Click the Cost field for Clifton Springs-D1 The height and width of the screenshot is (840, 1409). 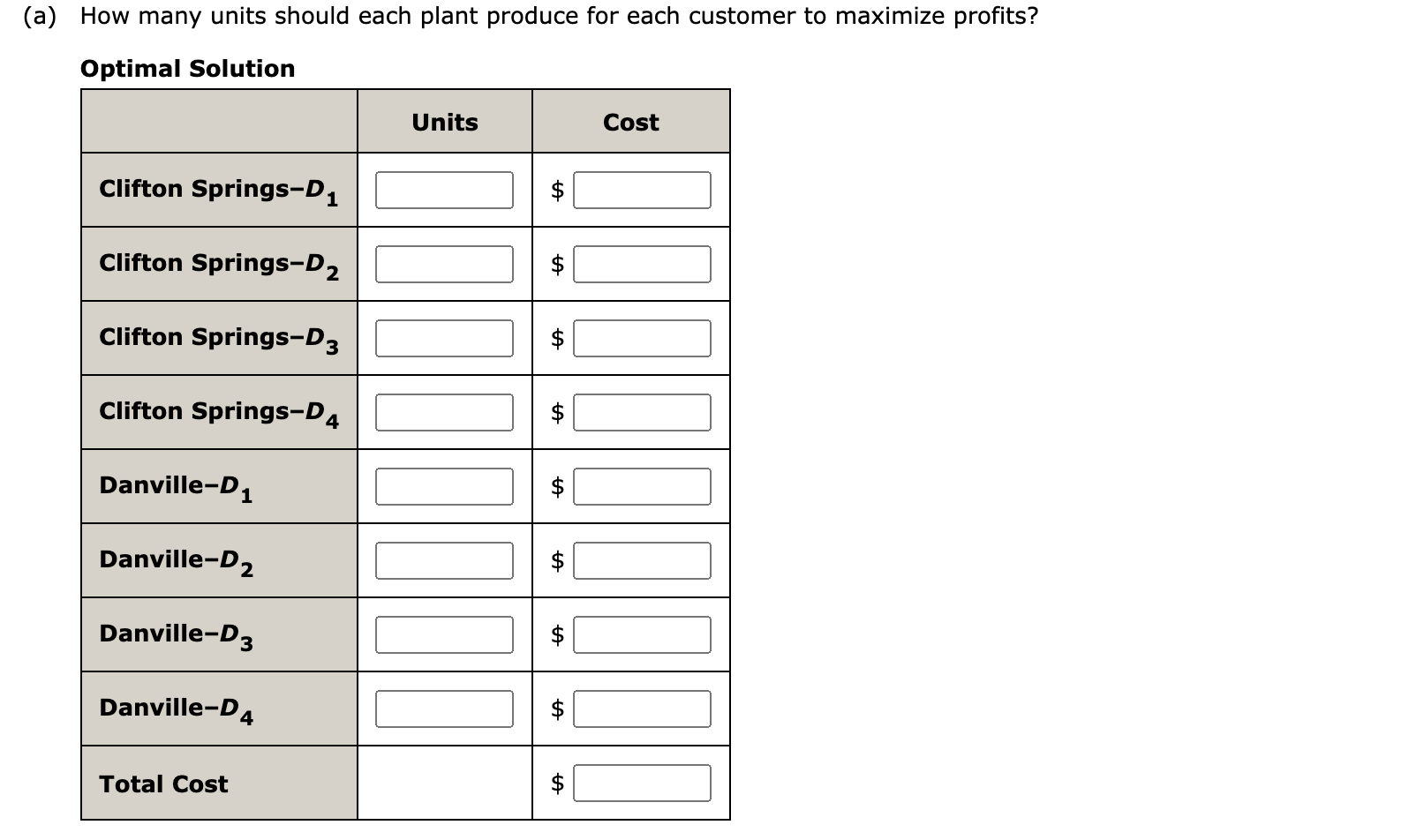pos(642,188)
